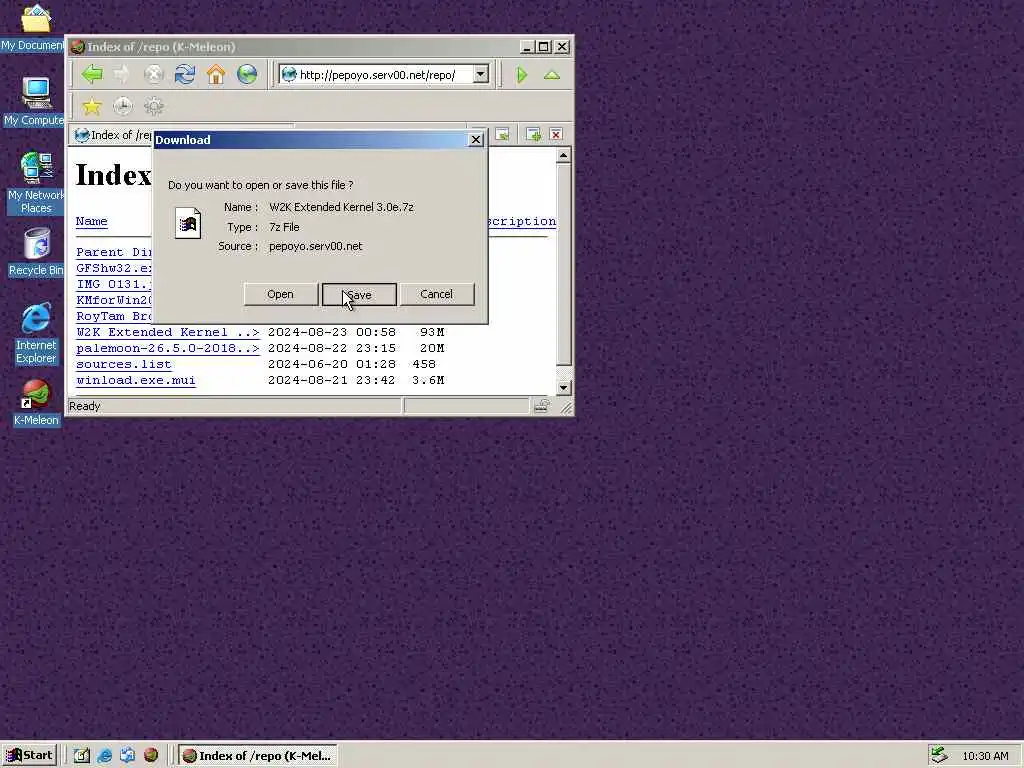Click the Stop loading toolbar icon
The width and height of the screenshot is (1024, 768).
coord(153,74)
